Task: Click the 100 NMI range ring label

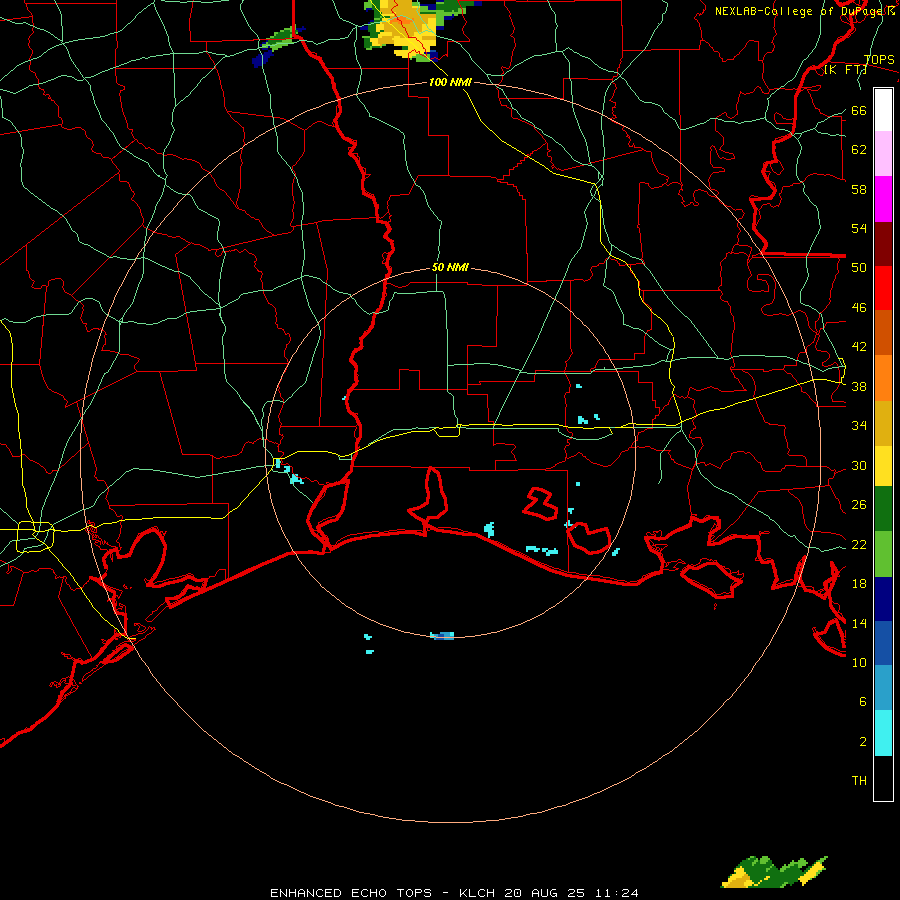Action: (x=450, y=83)
